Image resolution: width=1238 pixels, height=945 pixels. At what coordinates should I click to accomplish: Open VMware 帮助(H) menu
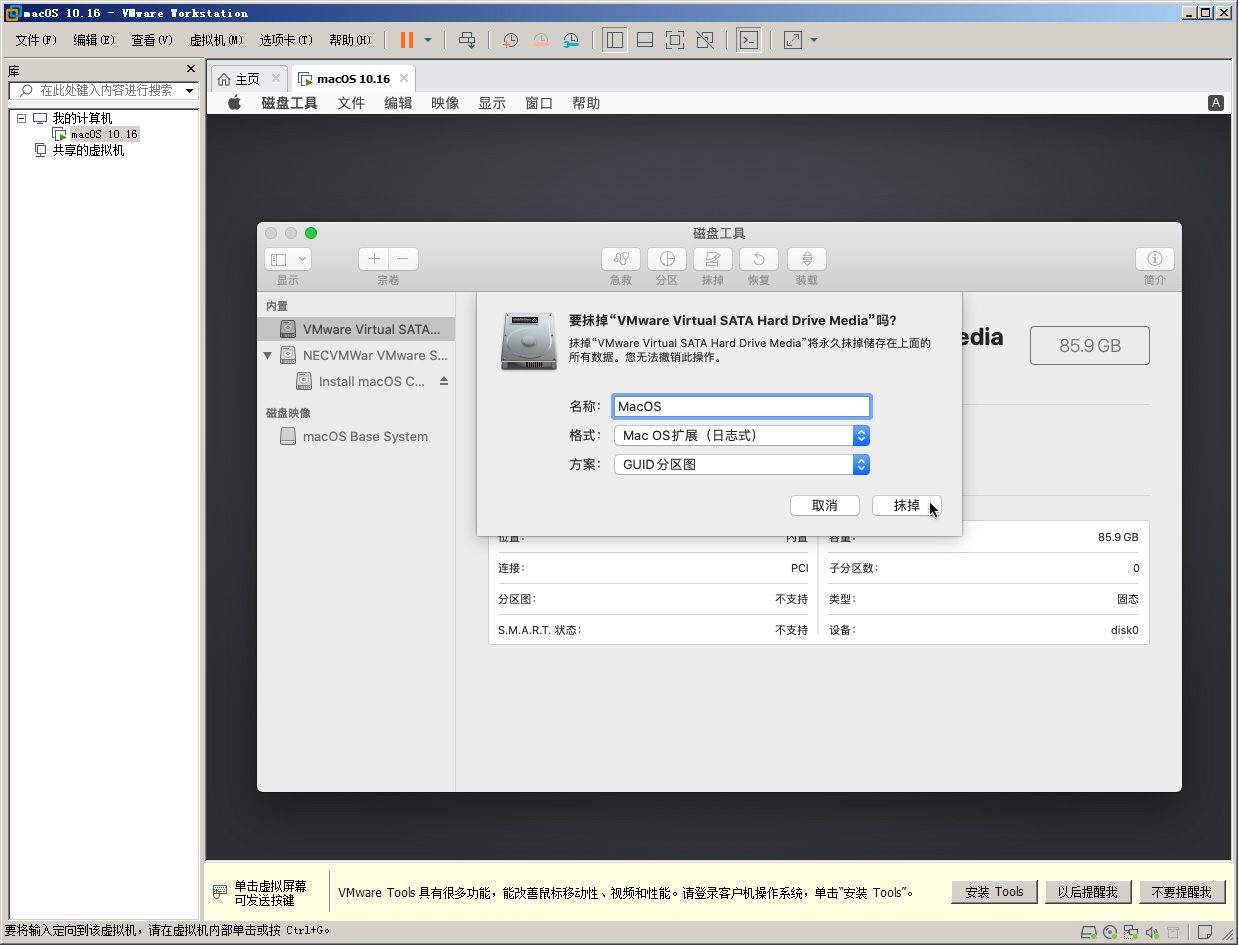(x=350, y=40)
